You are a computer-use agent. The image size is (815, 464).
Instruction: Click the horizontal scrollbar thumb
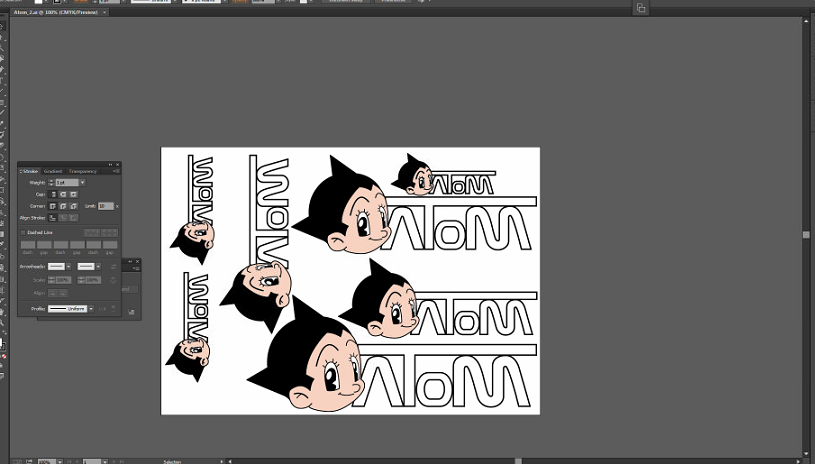pos(518,461)
